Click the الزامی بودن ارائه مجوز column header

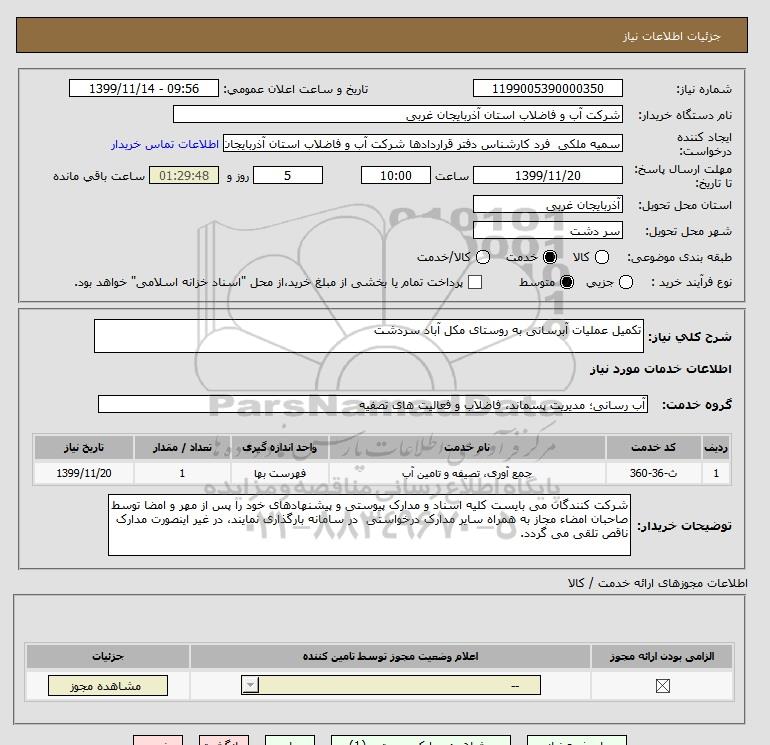coord(662,656)
